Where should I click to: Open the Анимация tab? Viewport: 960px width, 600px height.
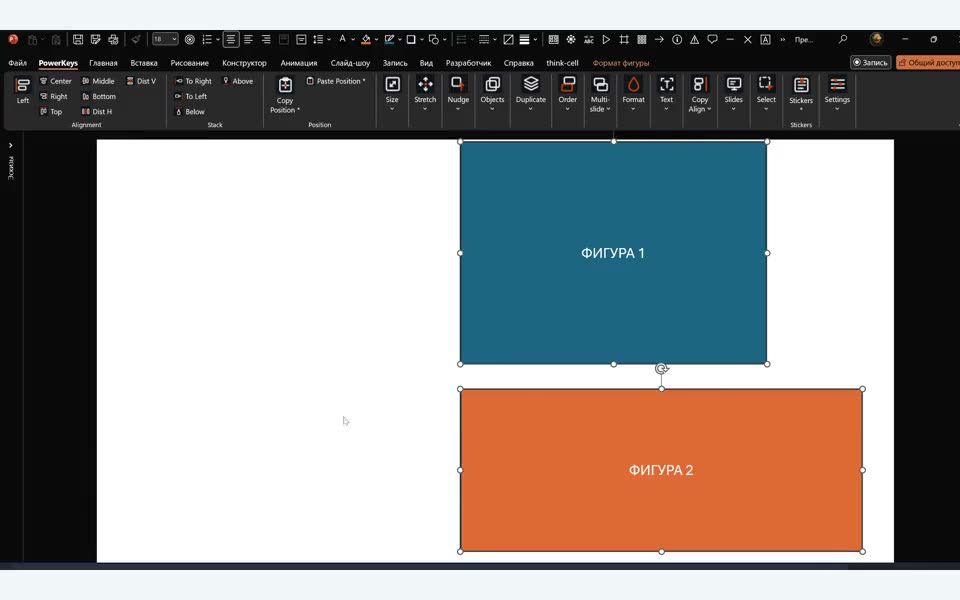(x=299, y=63)
